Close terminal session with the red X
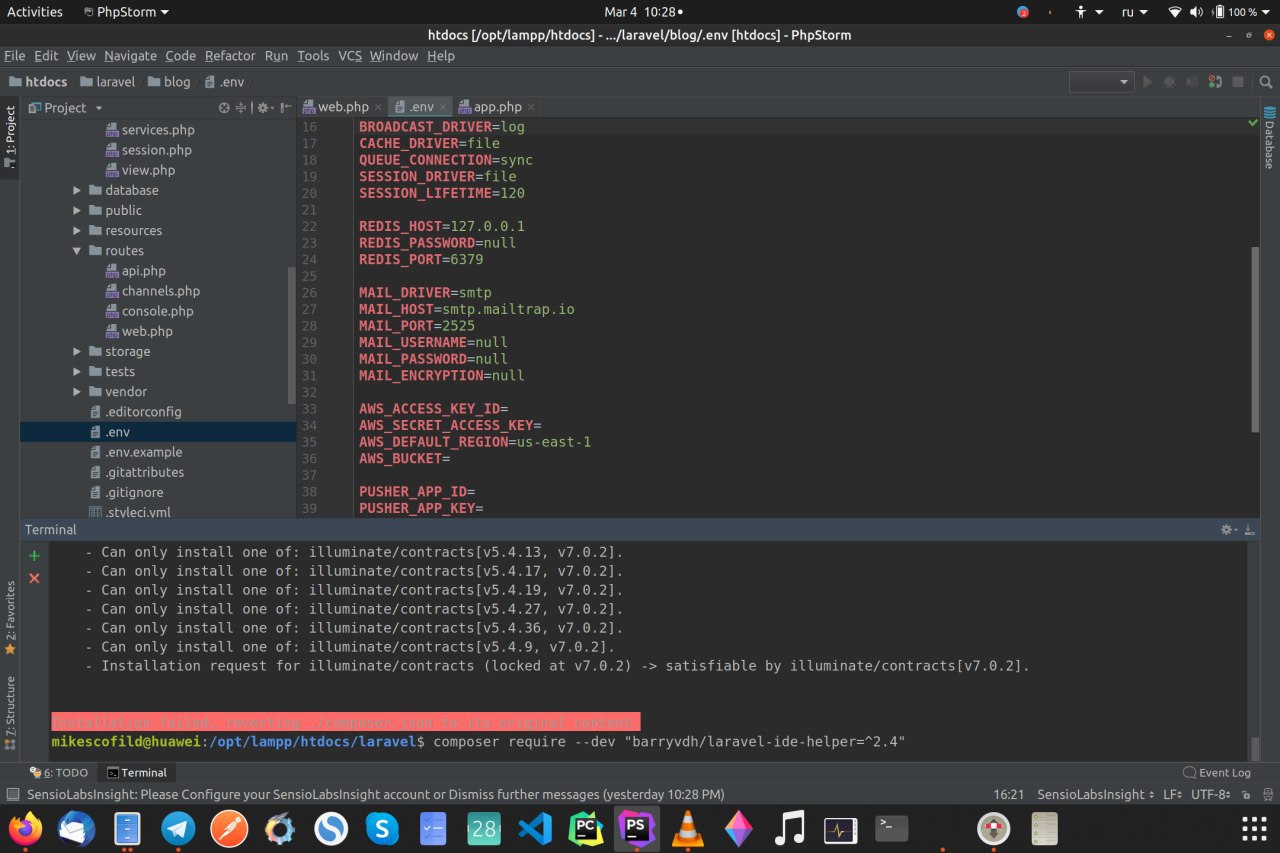The height and width of the screenshot is (853, 1280). tap(34, 578)
